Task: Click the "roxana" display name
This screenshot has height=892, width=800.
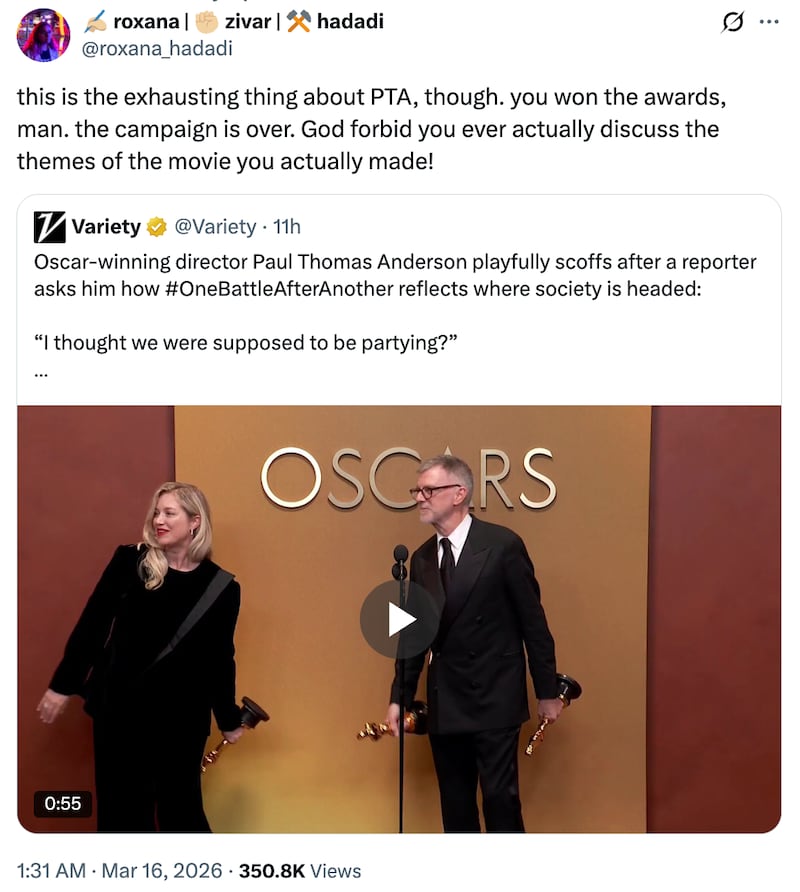Action: click(144, 21)
